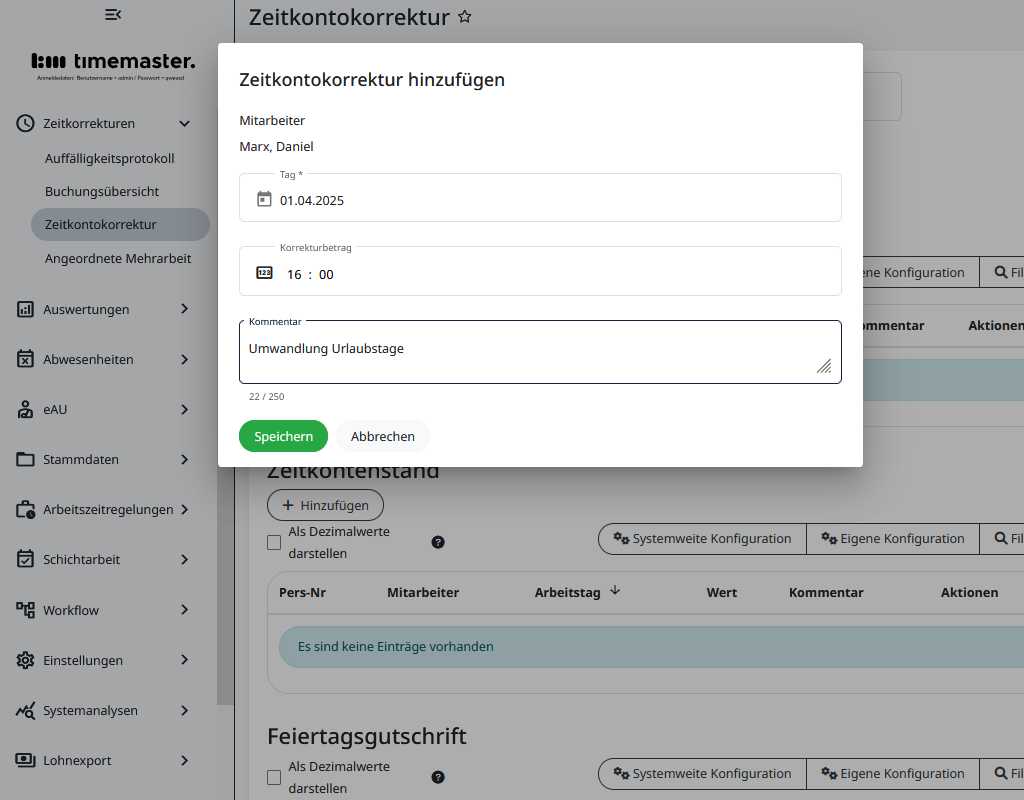The width and height of the screenshot is (1024, 800).
Task: Open Angeordnete Mehrarbeit in sidebar
Action: point(118,258)
